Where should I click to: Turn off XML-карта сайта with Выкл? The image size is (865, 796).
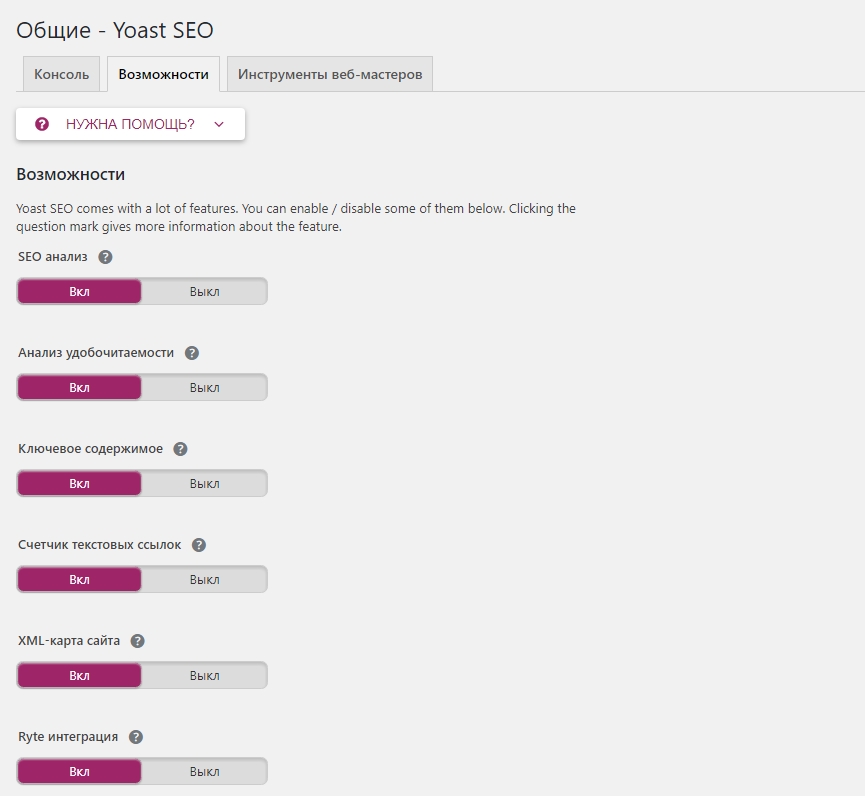[205, 675]
